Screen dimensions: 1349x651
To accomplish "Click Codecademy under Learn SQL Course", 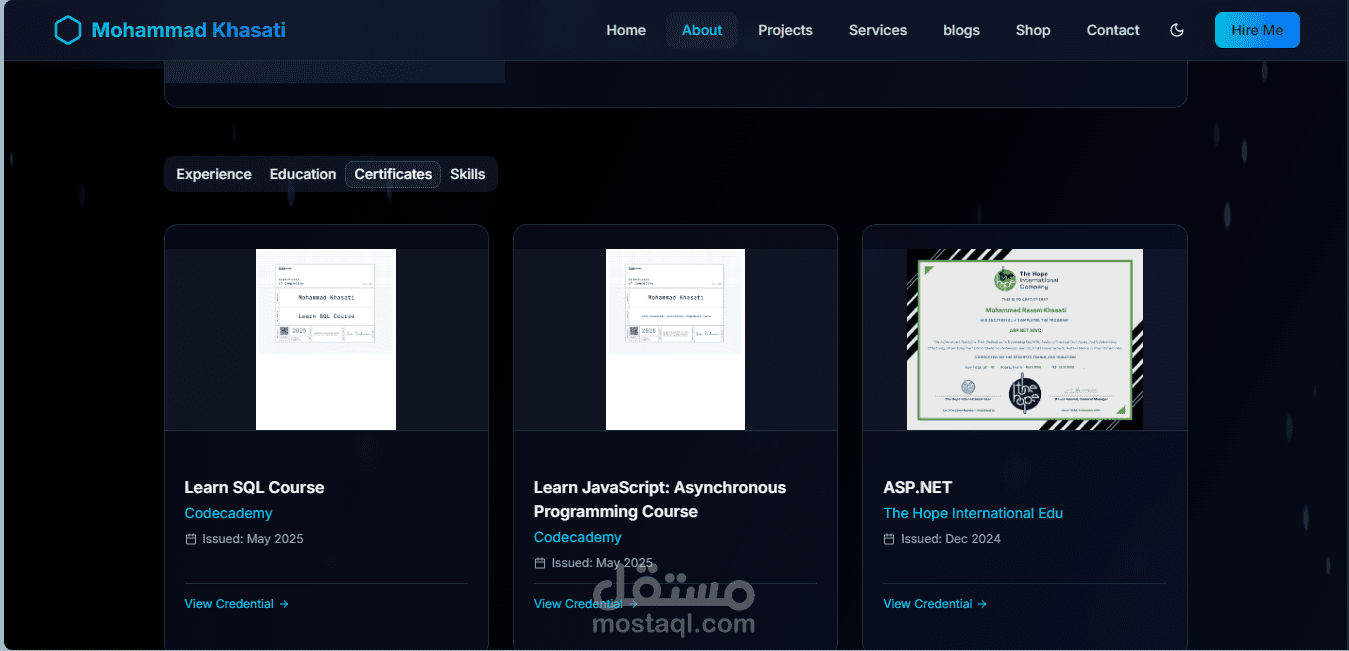I will point(228,513).
